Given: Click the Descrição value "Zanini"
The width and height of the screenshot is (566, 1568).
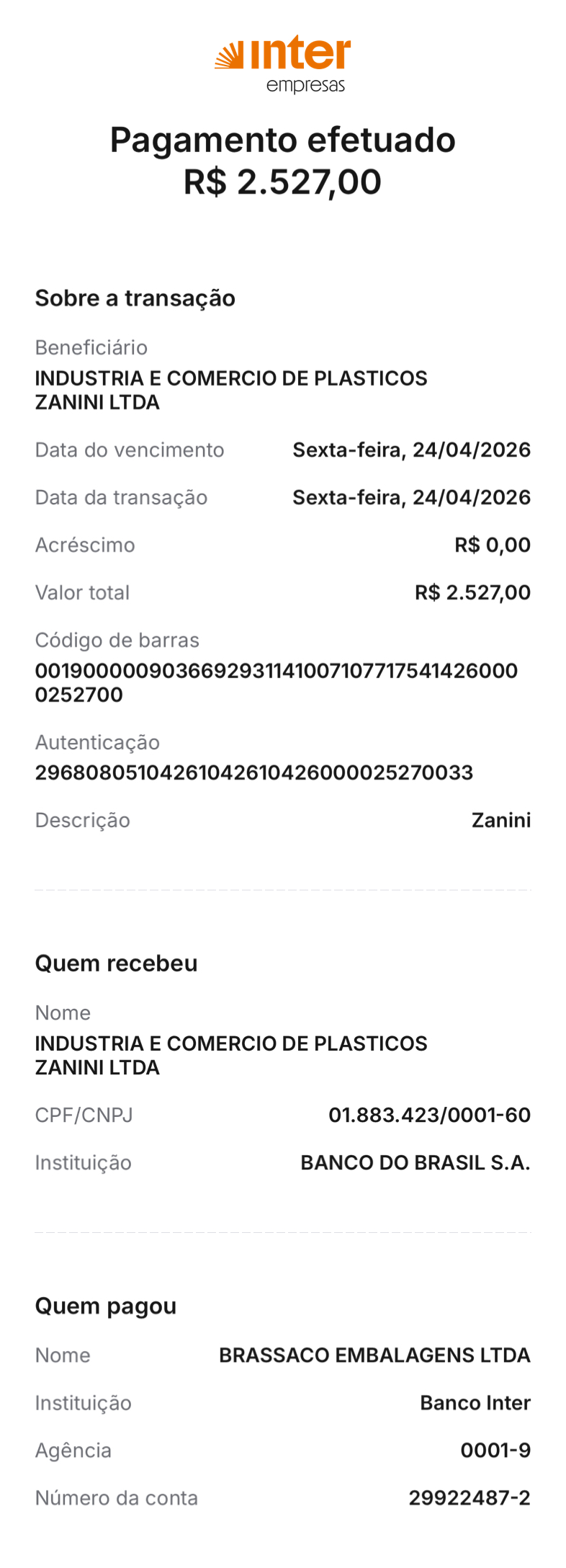Looking at the screenshot, I should 501,821.
